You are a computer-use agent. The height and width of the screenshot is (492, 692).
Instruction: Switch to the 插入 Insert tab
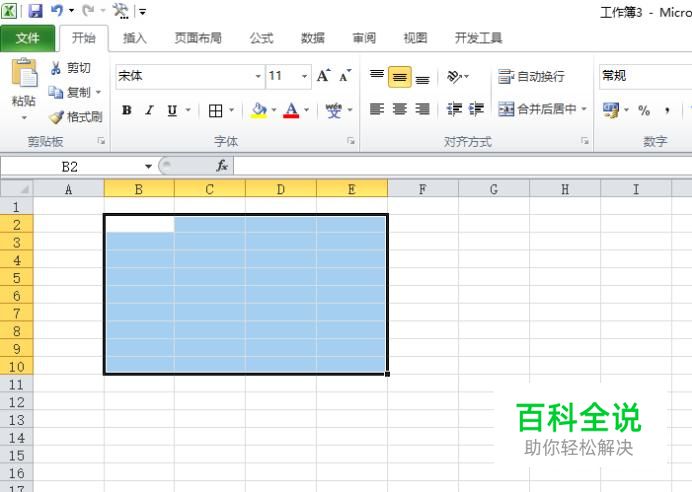point(135,38)
